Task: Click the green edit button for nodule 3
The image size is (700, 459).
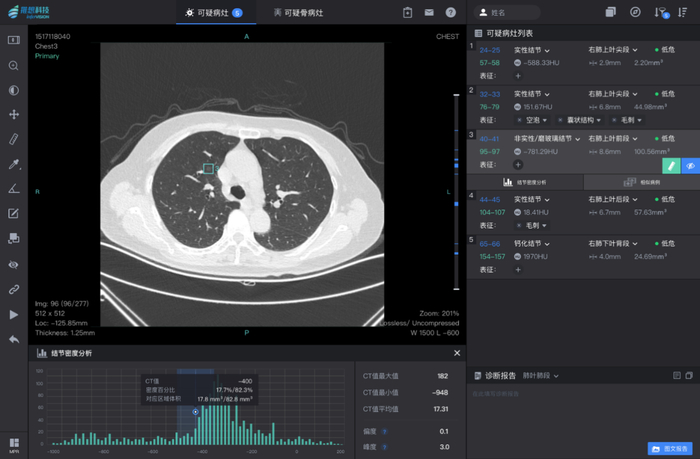Action: pos(671,166)
